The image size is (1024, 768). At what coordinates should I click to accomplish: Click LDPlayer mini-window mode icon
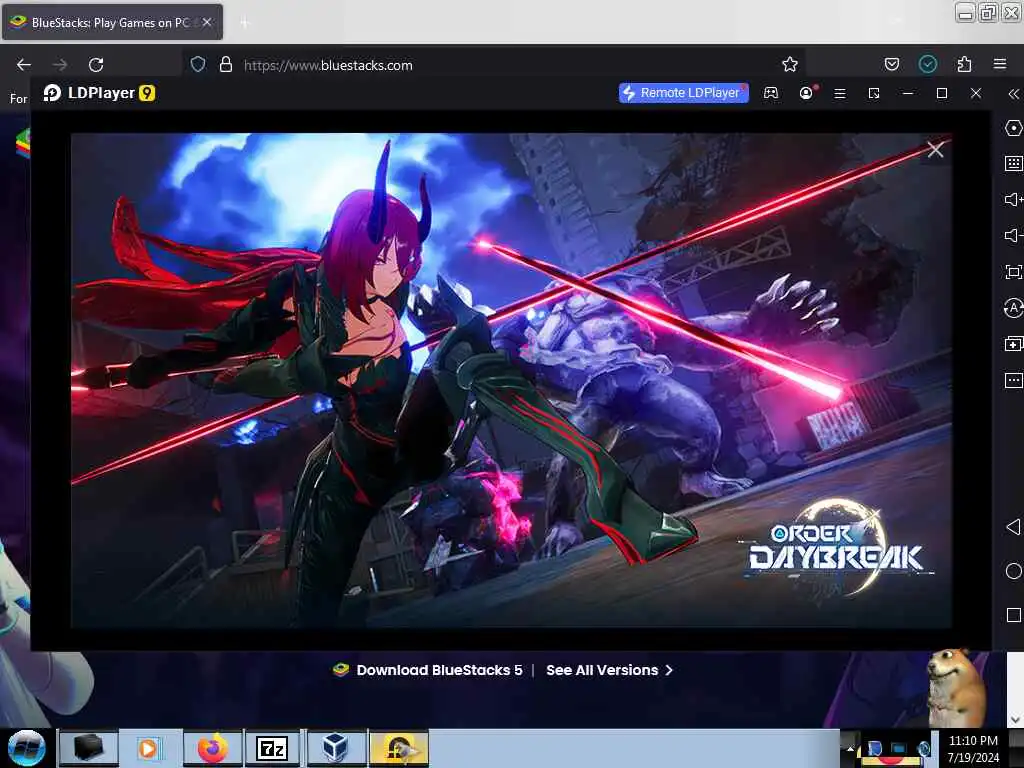(x=874, y=93)
